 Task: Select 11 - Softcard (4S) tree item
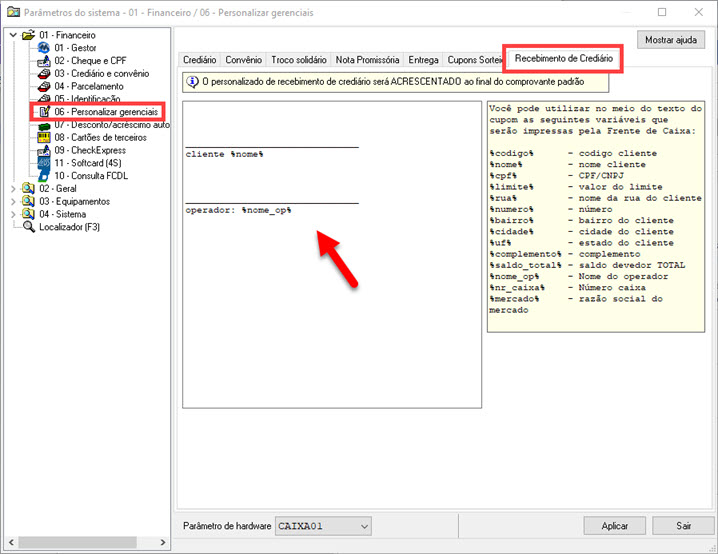(x=88, y=163)
